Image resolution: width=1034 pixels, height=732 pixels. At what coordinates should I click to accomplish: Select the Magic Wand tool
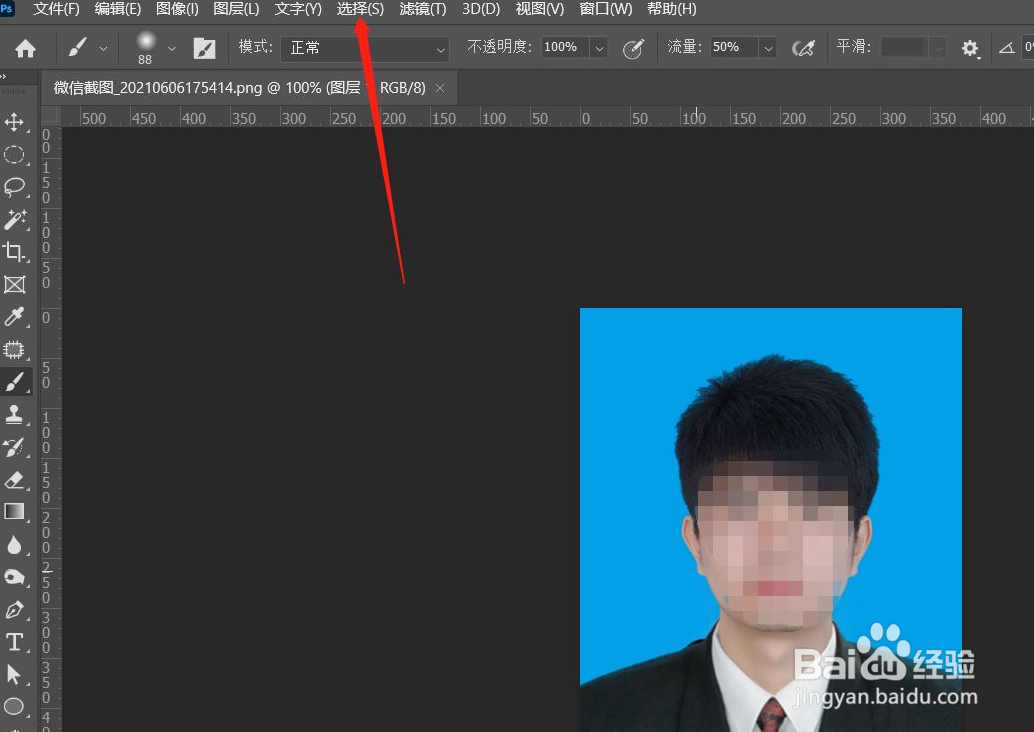pos(14,220)
